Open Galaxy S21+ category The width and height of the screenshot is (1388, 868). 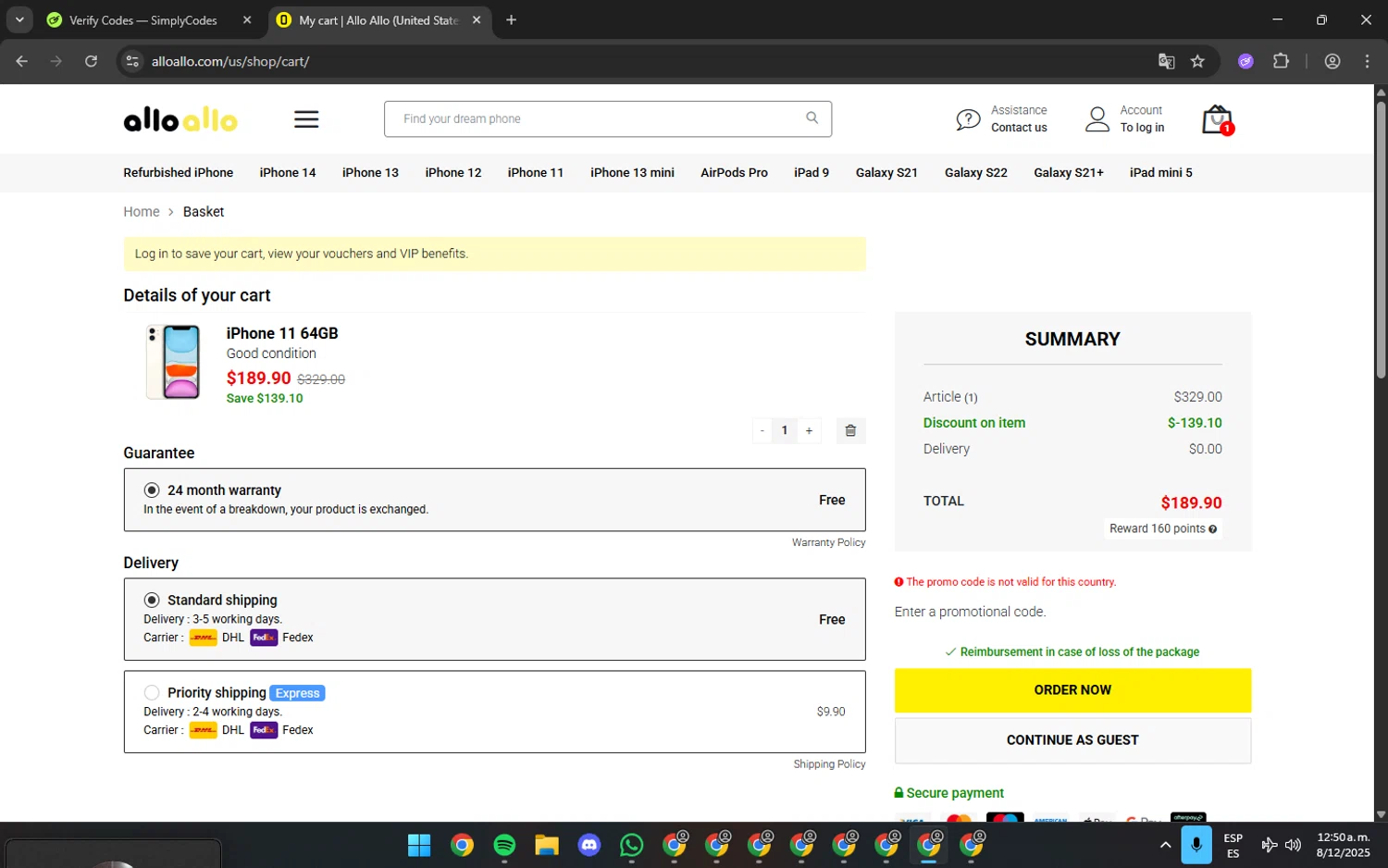pyautogui.click(x=1069, y=173)
